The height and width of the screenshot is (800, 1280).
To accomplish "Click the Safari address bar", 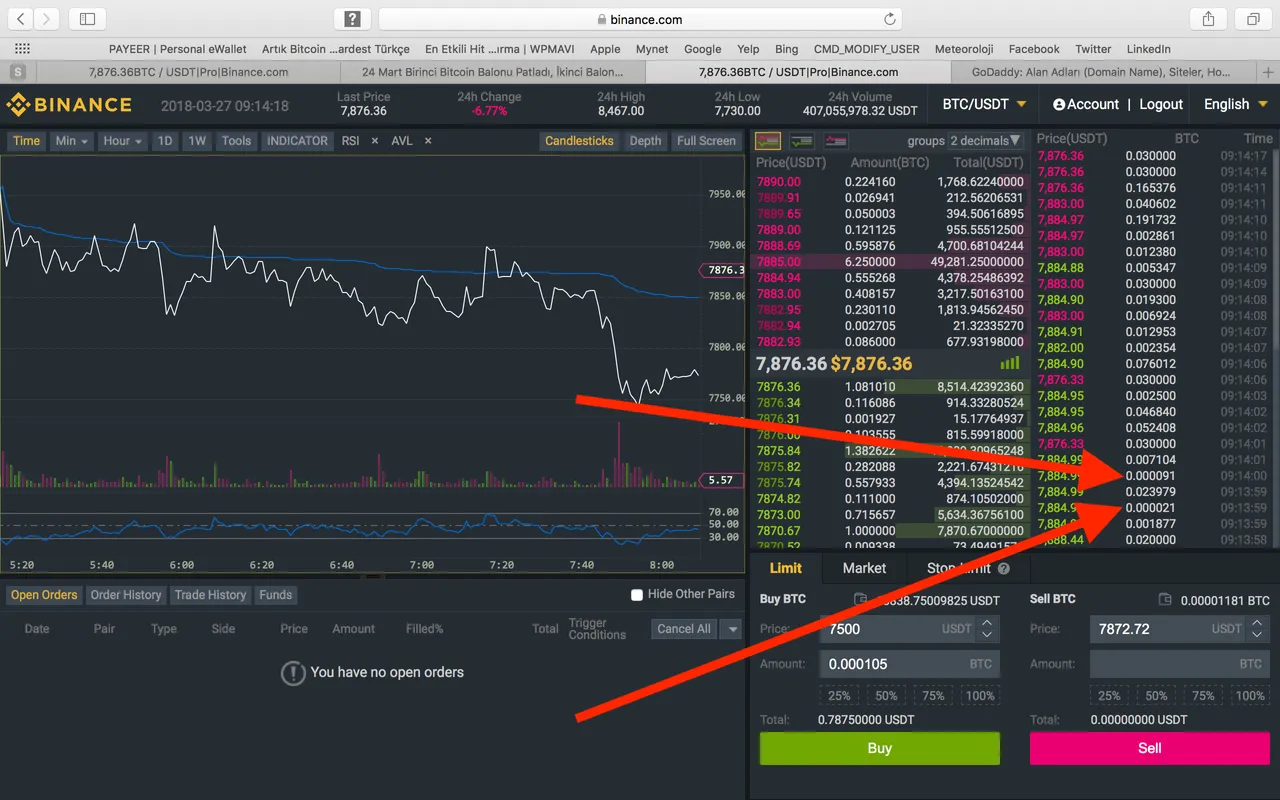I will point(640,19).
